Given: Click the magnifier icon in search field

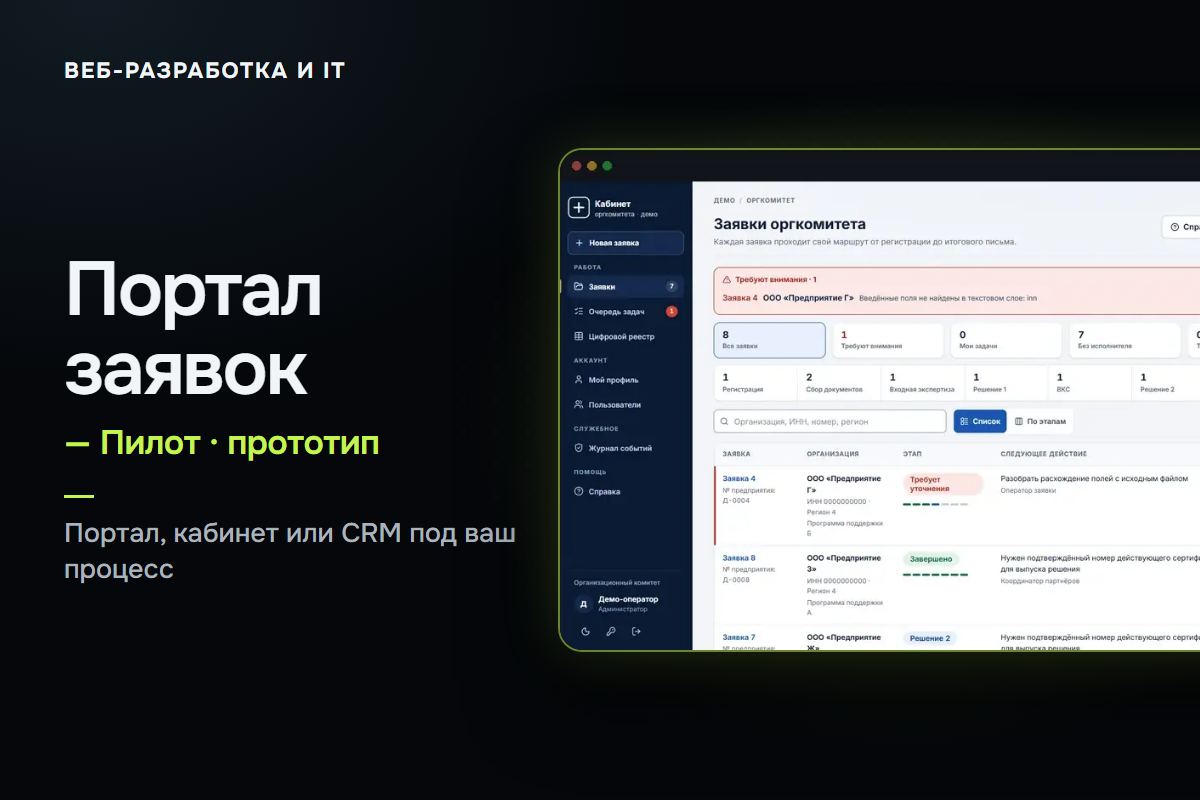Looking at the screenshot, I should coord(725,421).
